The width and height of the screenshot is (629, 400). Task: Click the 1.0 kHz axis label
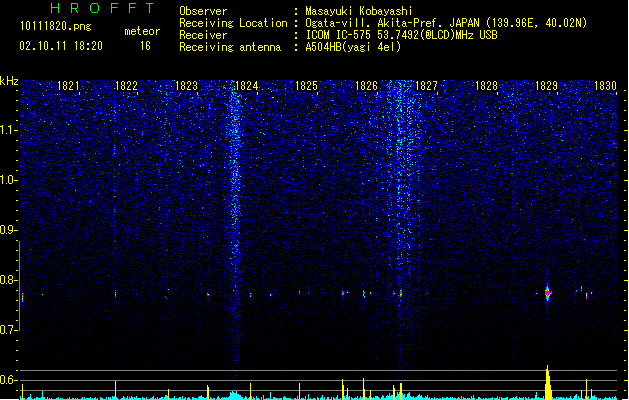point(8,180)
